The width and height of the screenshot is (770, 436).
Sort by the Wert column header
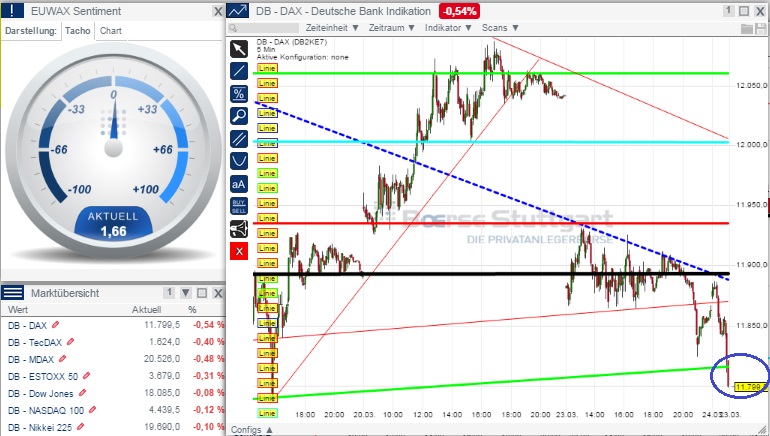click(18, 310)
